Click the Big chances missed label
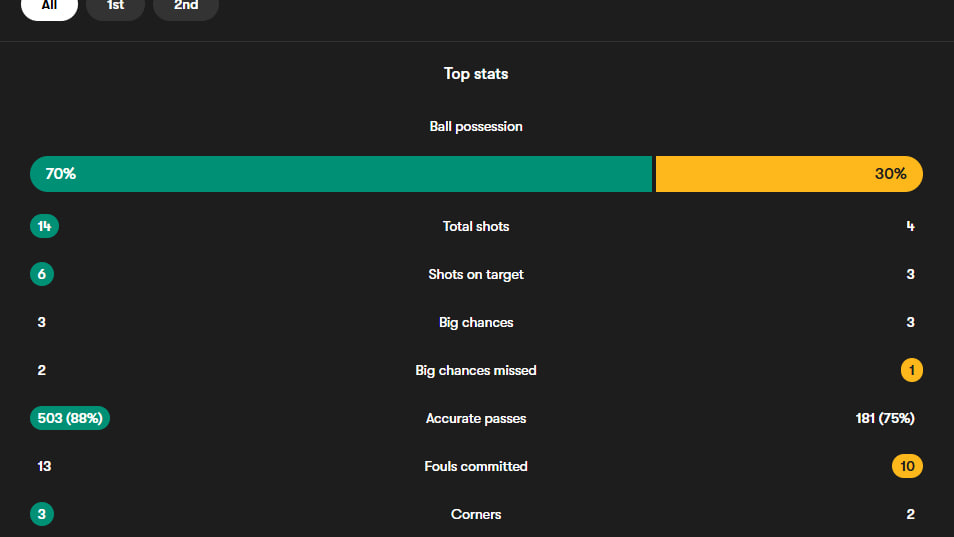The image size is (954, 537). [x=476, y=371]
